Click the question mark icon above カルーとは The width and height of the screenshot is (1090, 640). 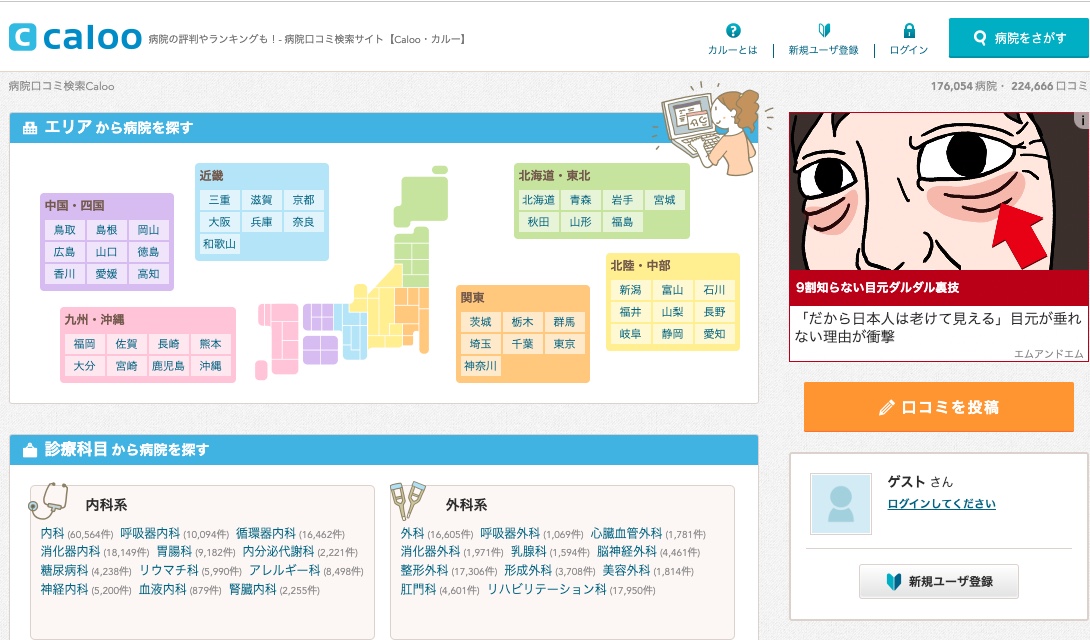pos(731,30)
